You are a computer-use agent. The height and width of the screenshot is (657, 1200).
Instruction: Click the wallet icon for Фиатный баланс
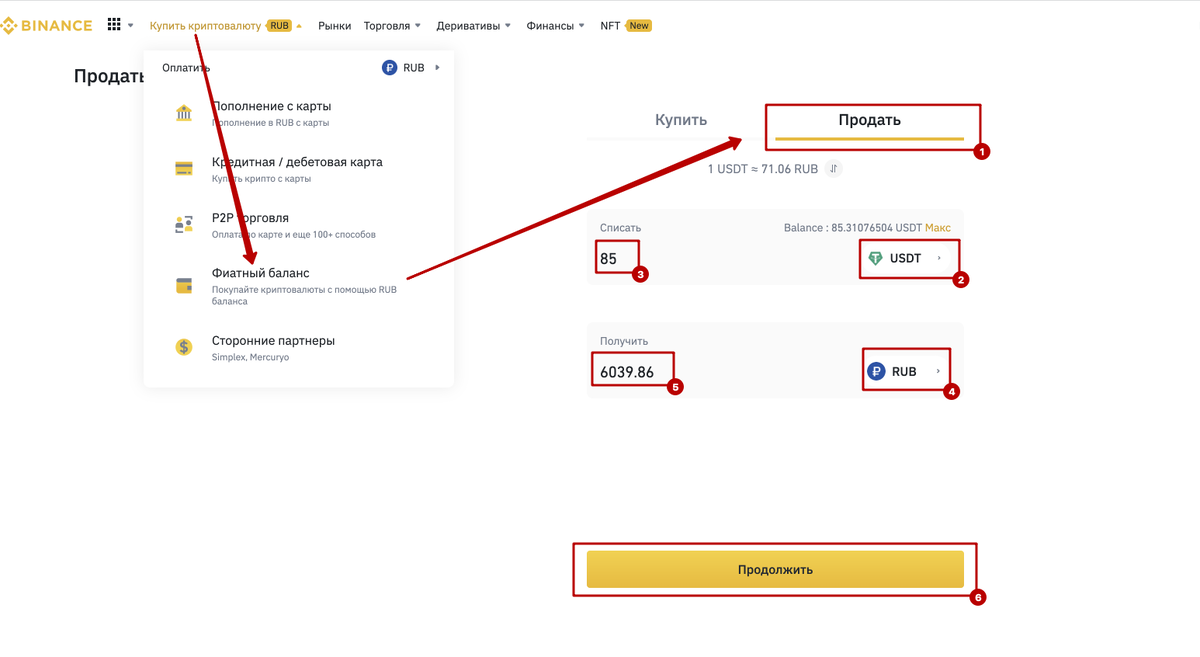tap(184, 286)
